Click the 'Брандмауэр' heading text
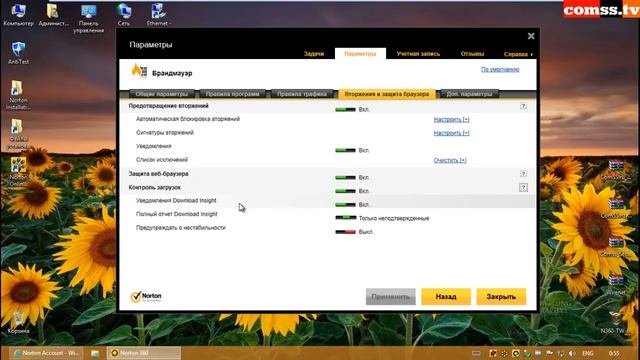Screen dimensions: 640x360 172,73
